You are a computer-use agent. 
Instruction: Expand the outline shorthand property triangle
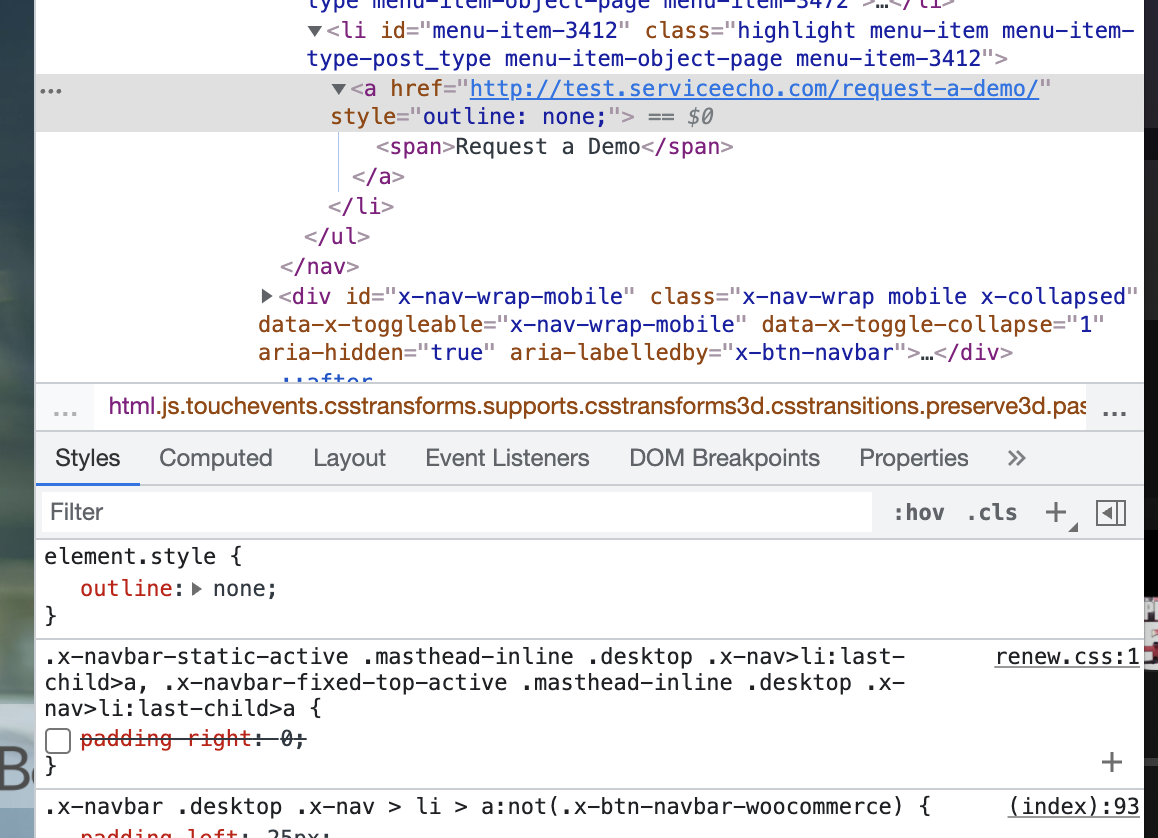[197, 589]
